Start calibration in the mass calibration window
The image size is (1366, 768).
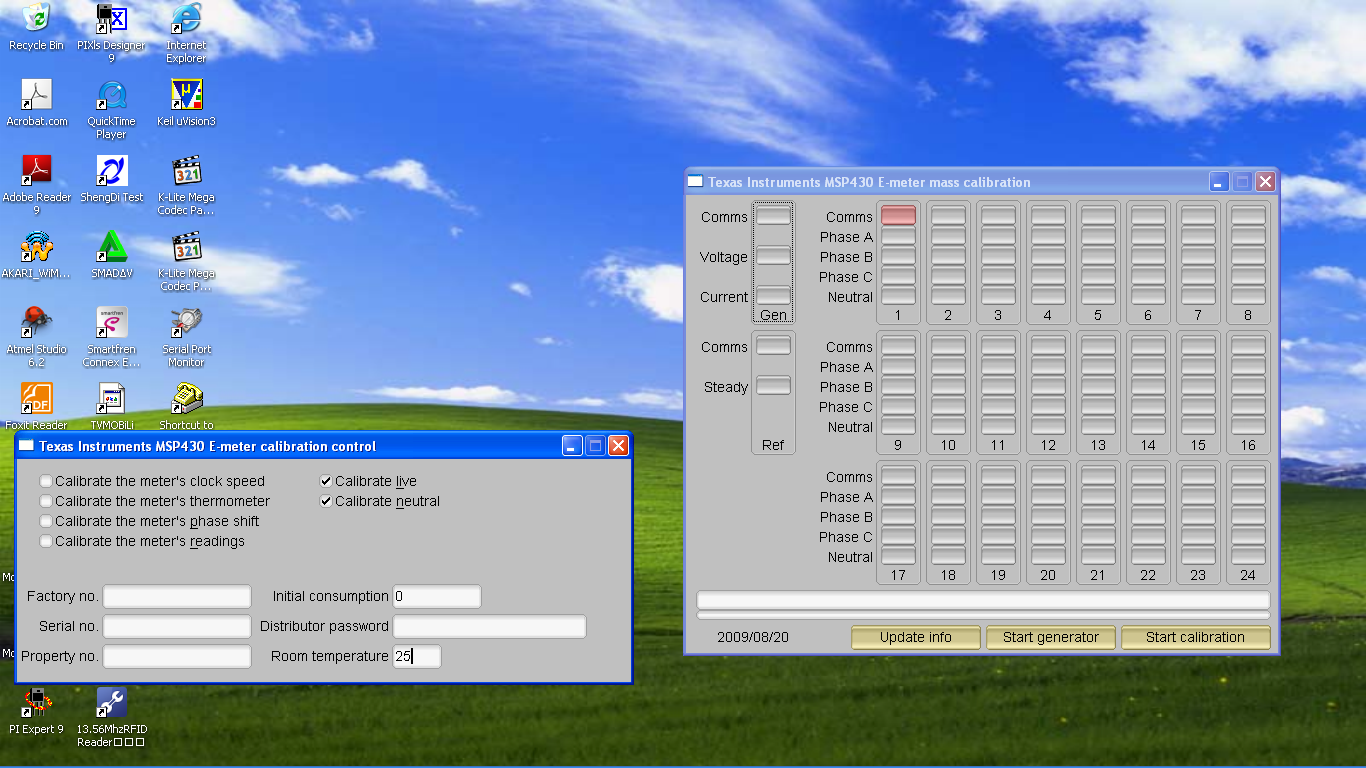pyautogui.click(x=1195, y=637)
